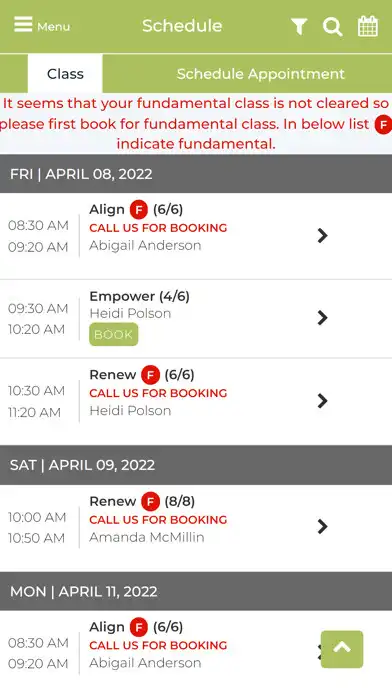Select the FRI April 08, 2022 date header
The height and width of the screenshot is (696, 392).
(196, 174)
